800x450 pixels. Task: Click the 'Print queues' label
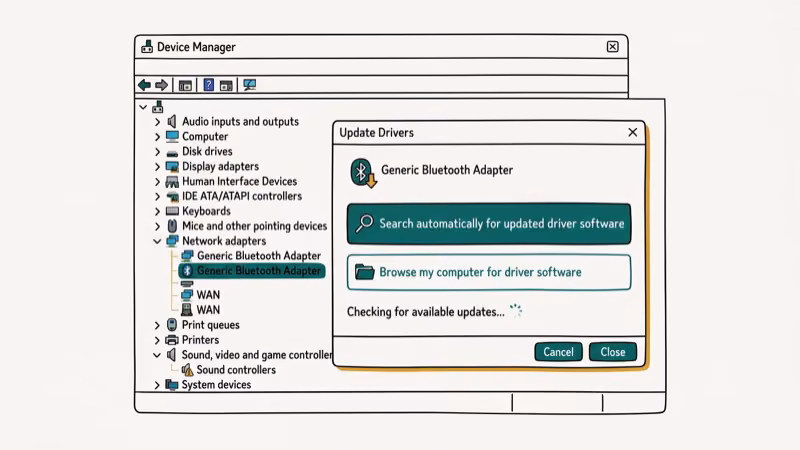(211, 325)
